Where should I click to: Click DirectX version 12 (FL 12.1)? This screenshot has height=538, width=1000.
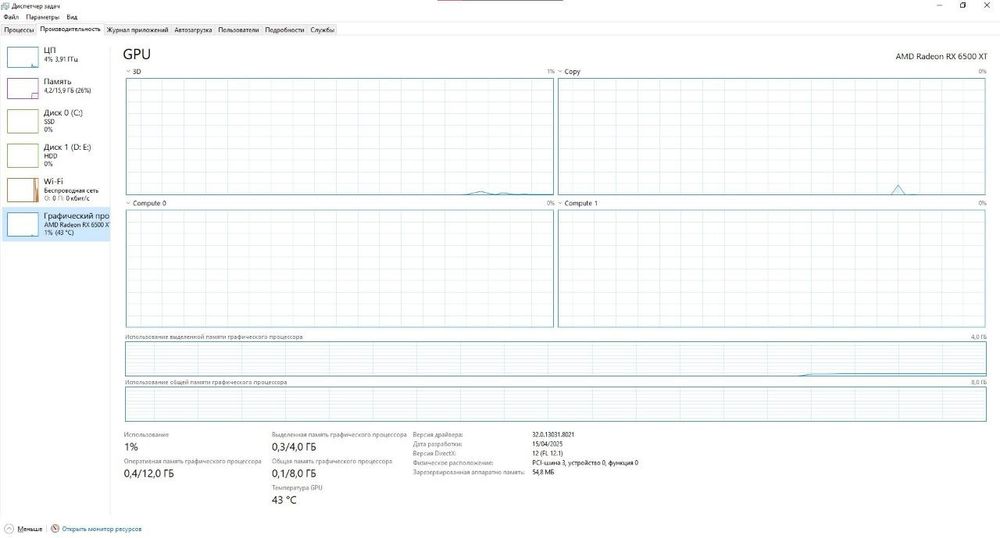click(x=547, y=454)
